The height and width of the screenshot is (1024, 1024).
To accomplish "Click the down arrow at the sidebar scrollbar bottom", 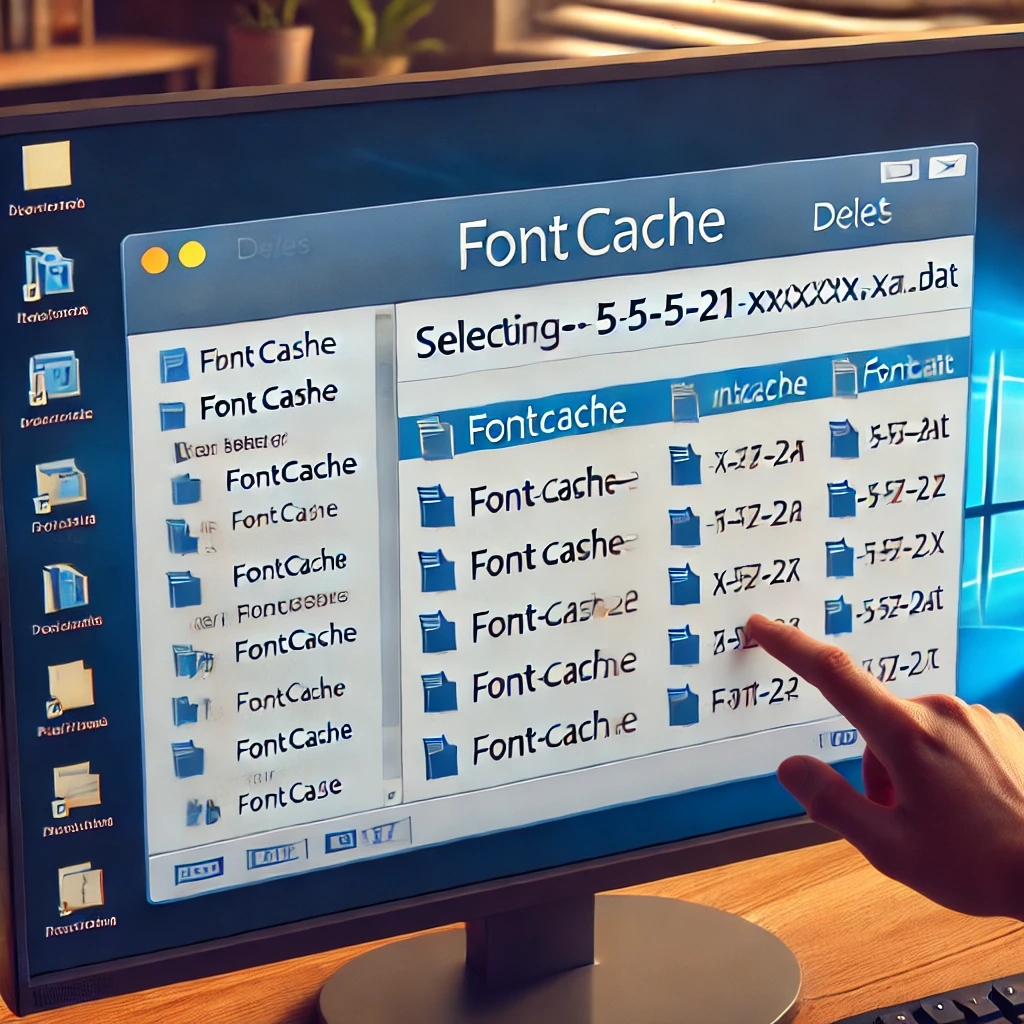I will pos(391,795).
